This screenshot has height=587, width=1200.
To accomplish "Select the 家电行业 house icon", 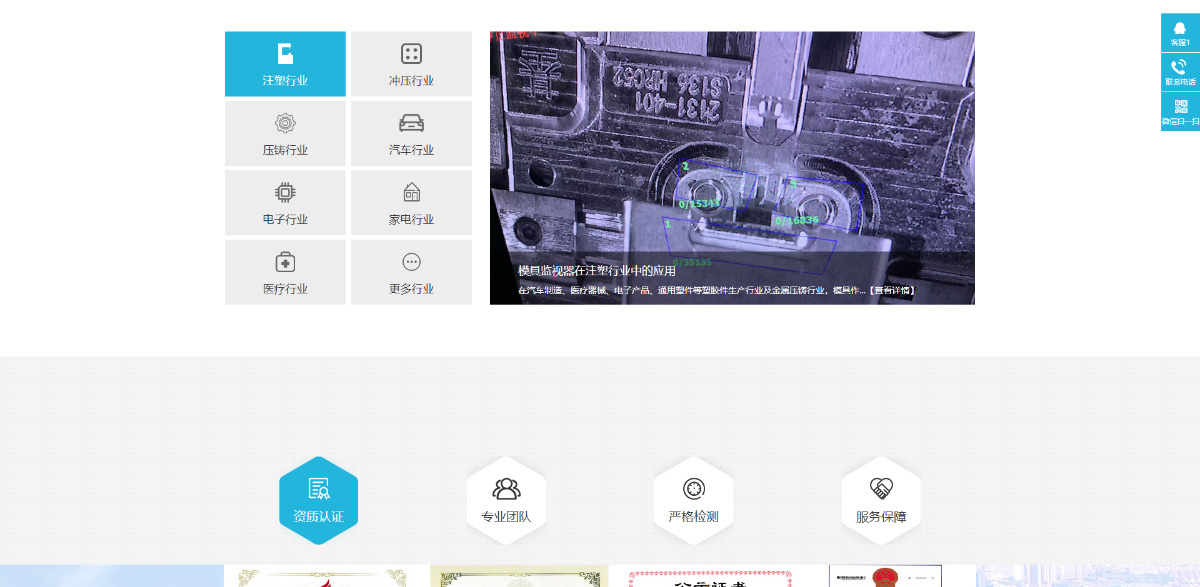I will point(411,192).
